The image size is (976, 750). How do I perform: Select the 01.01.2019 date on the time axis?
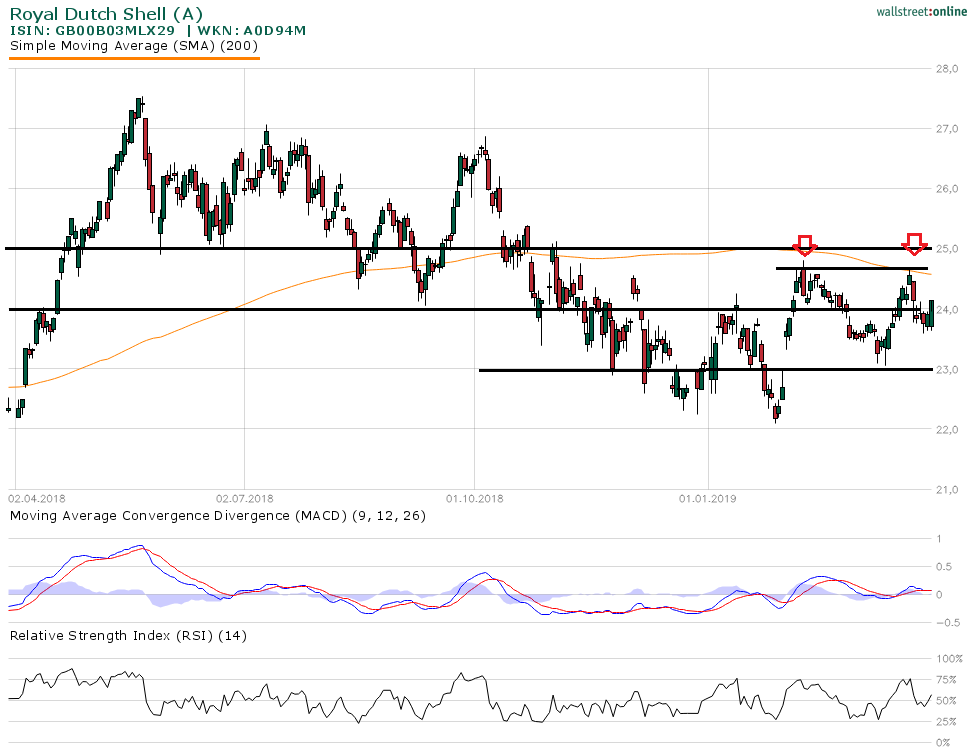(707, 496)
